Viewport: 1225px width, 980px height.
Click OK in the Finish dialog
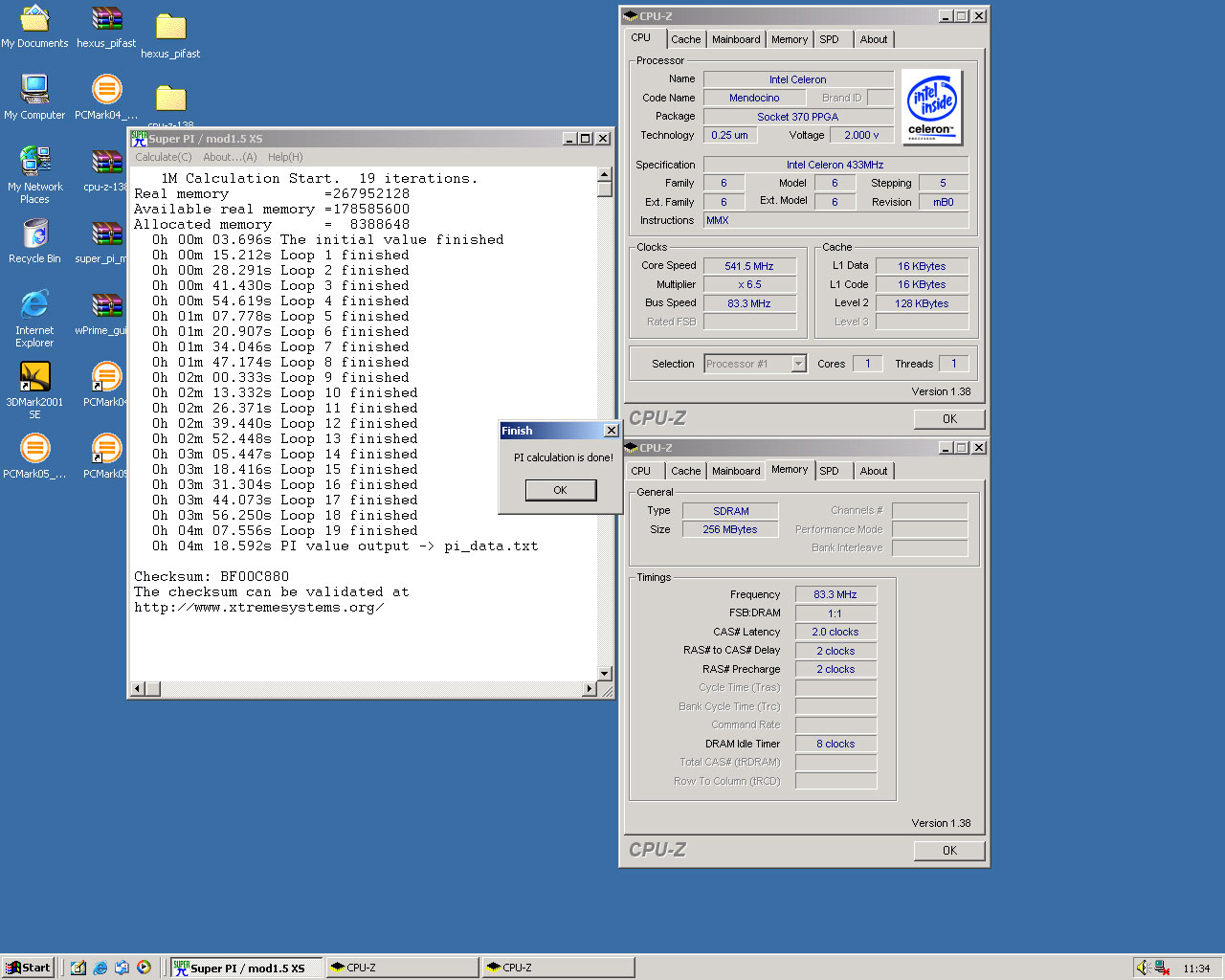[x=560, y=490]
